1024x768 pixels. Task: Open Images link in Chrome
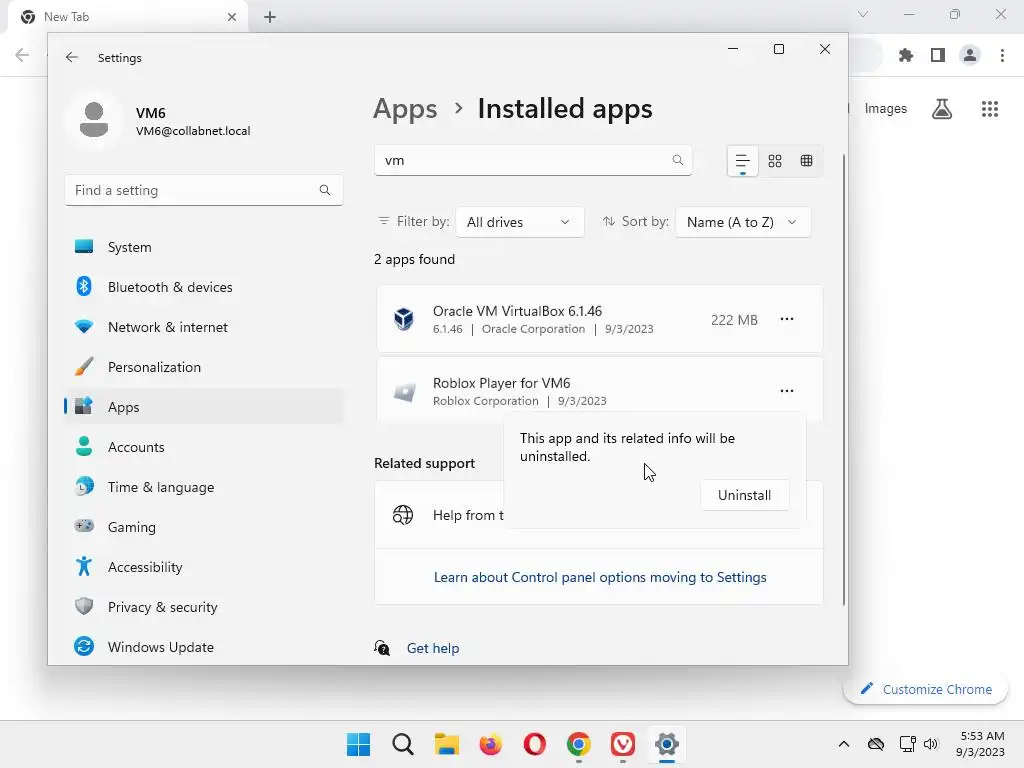[886, 108]
